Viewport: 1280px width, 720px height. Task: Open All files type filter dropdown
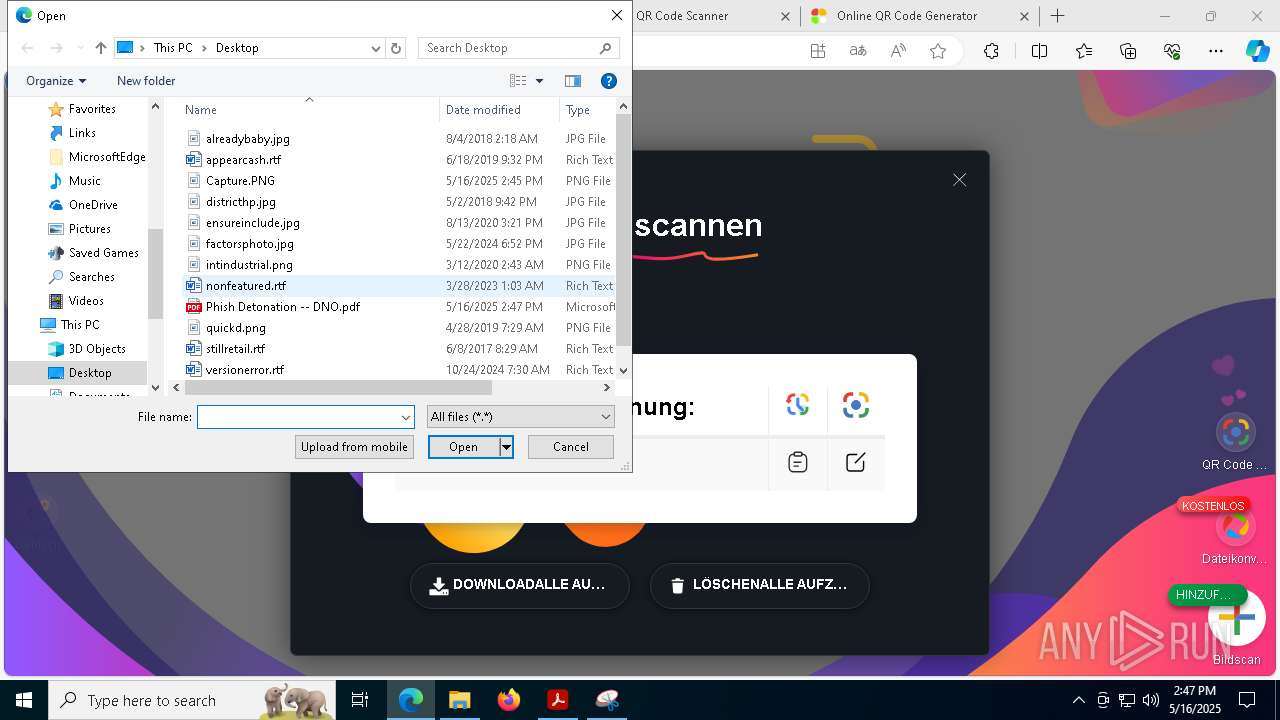(x=520, y=417)
